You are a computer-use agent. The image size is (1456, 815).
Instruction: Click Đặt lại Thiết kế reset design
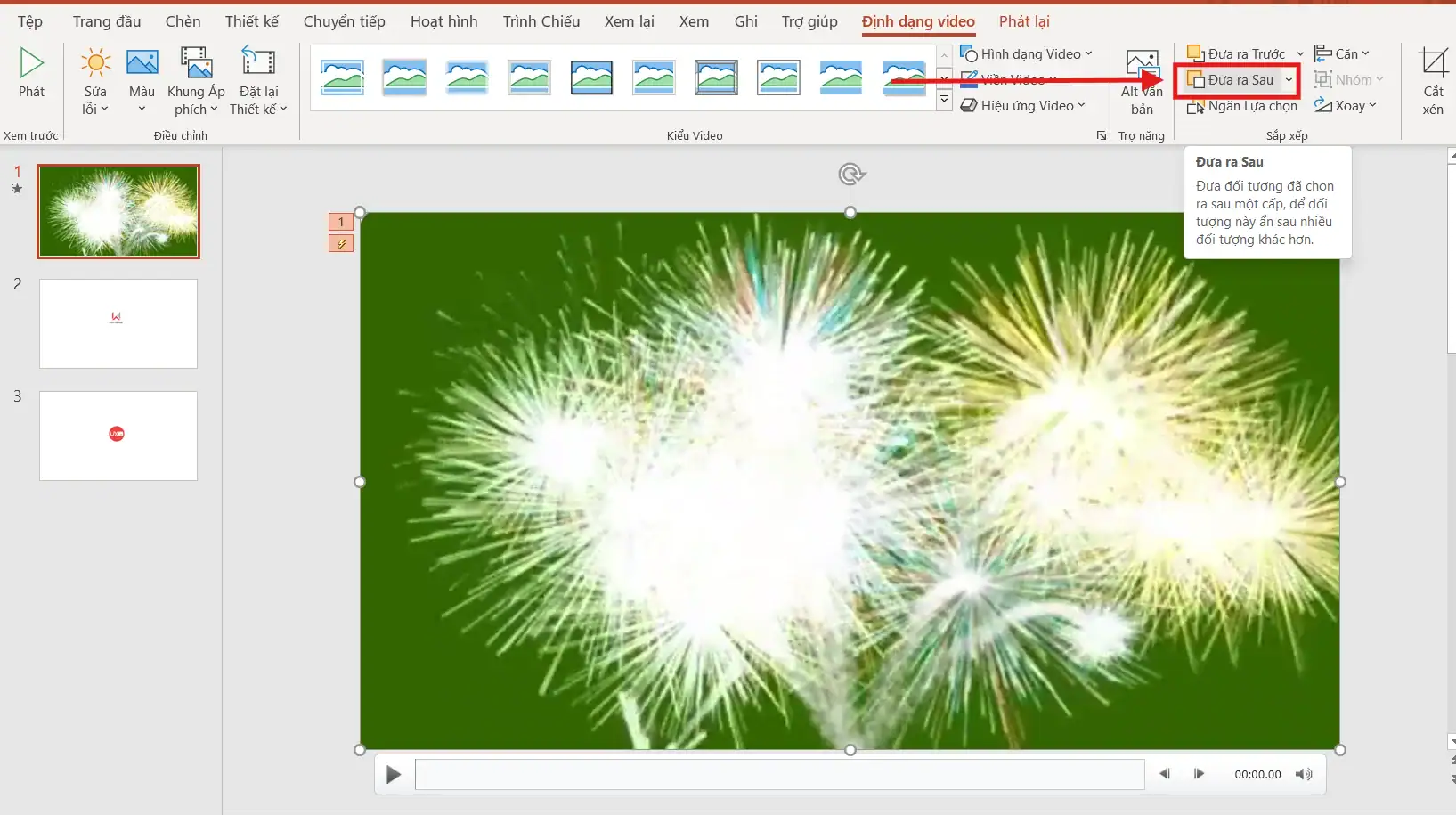pos(258,82)
